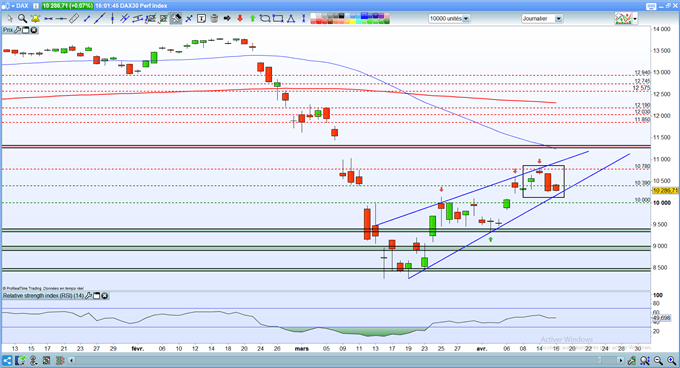Screen dimensions: 680x368
Task: Select the parallel channel lines tool
Action: (124, 19)
